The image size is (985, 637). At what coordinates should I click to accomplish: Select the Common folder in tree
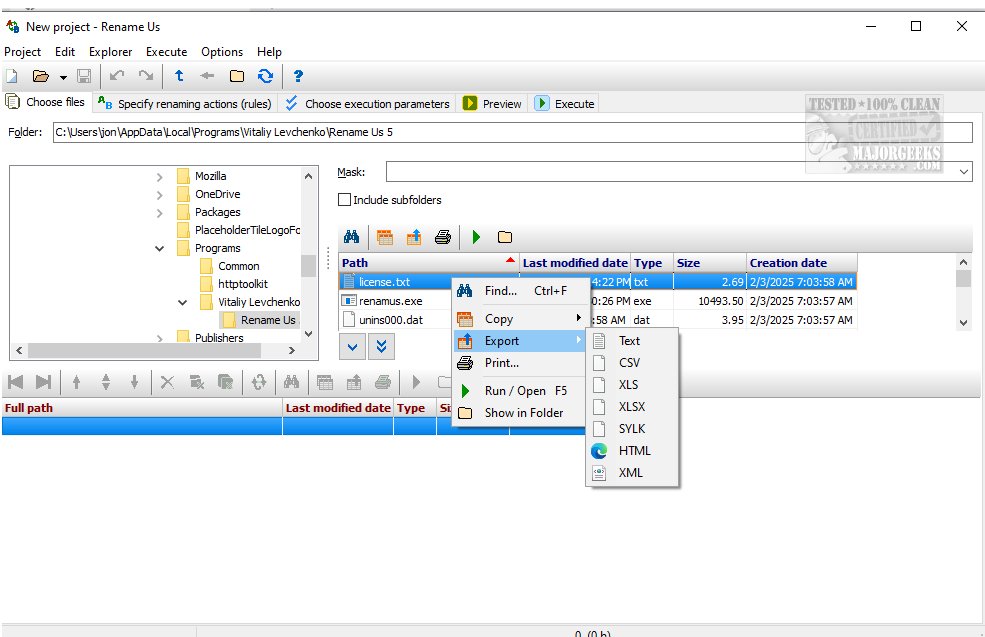(x=239, y=266)
